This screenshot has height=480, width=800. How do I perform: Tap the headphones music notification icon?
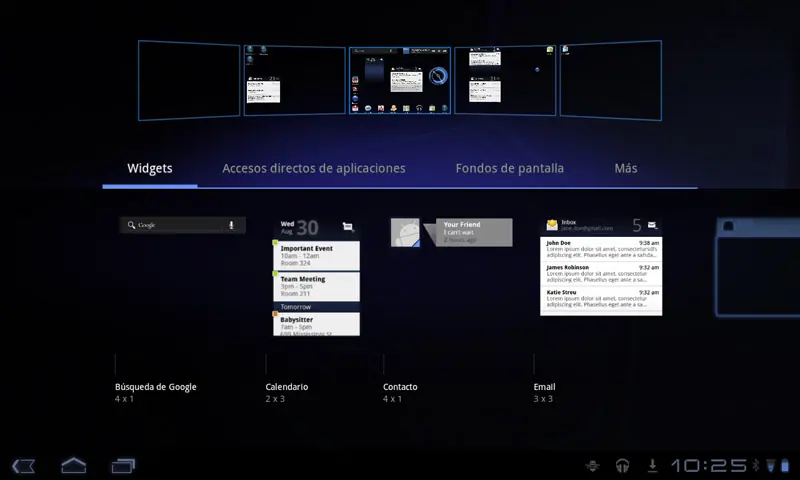point(622,465)
